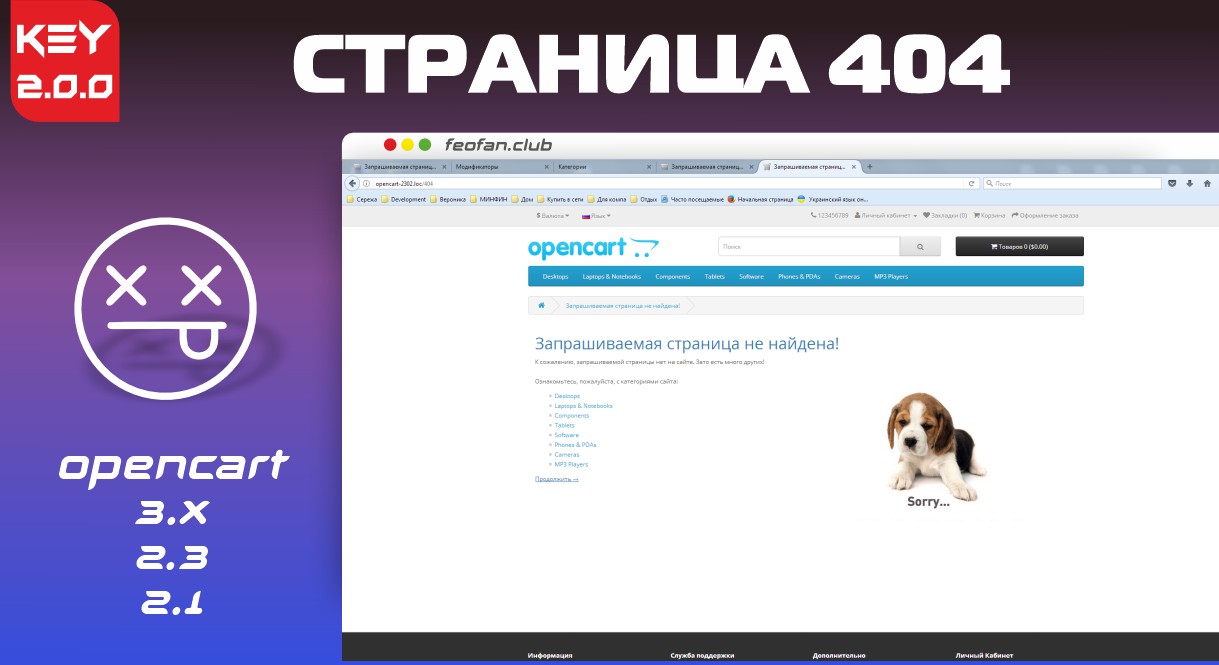Go back with the browser back arrow
1219x665 pixels.
pos(352,184)
